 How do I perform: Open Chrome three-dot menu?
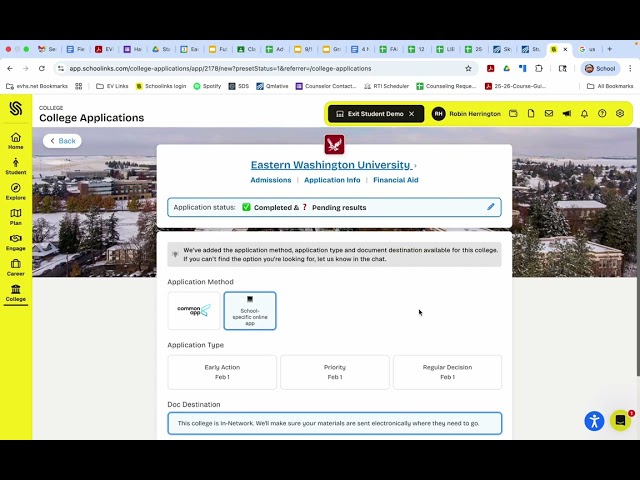point(630,69)
